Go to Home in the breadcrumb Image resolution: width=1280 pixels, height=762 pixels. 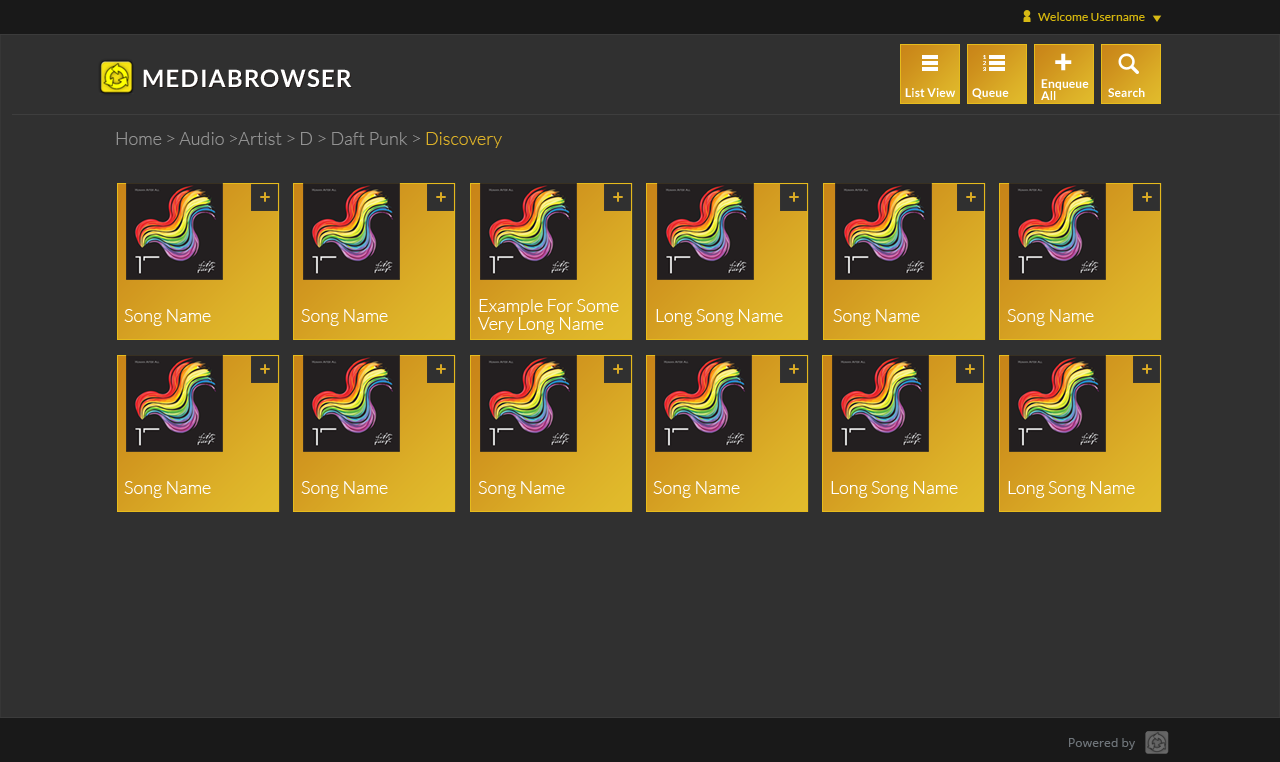(x=138, y=139)
